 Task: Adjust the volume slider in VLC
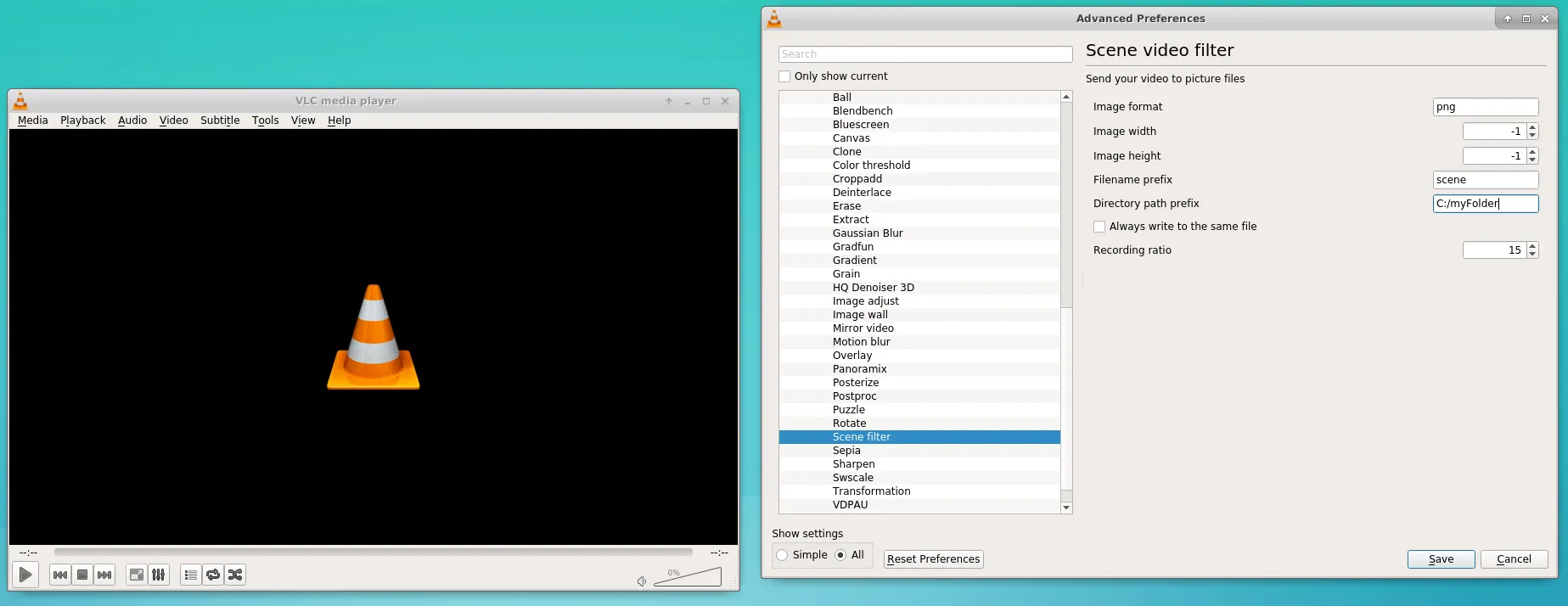688,578
